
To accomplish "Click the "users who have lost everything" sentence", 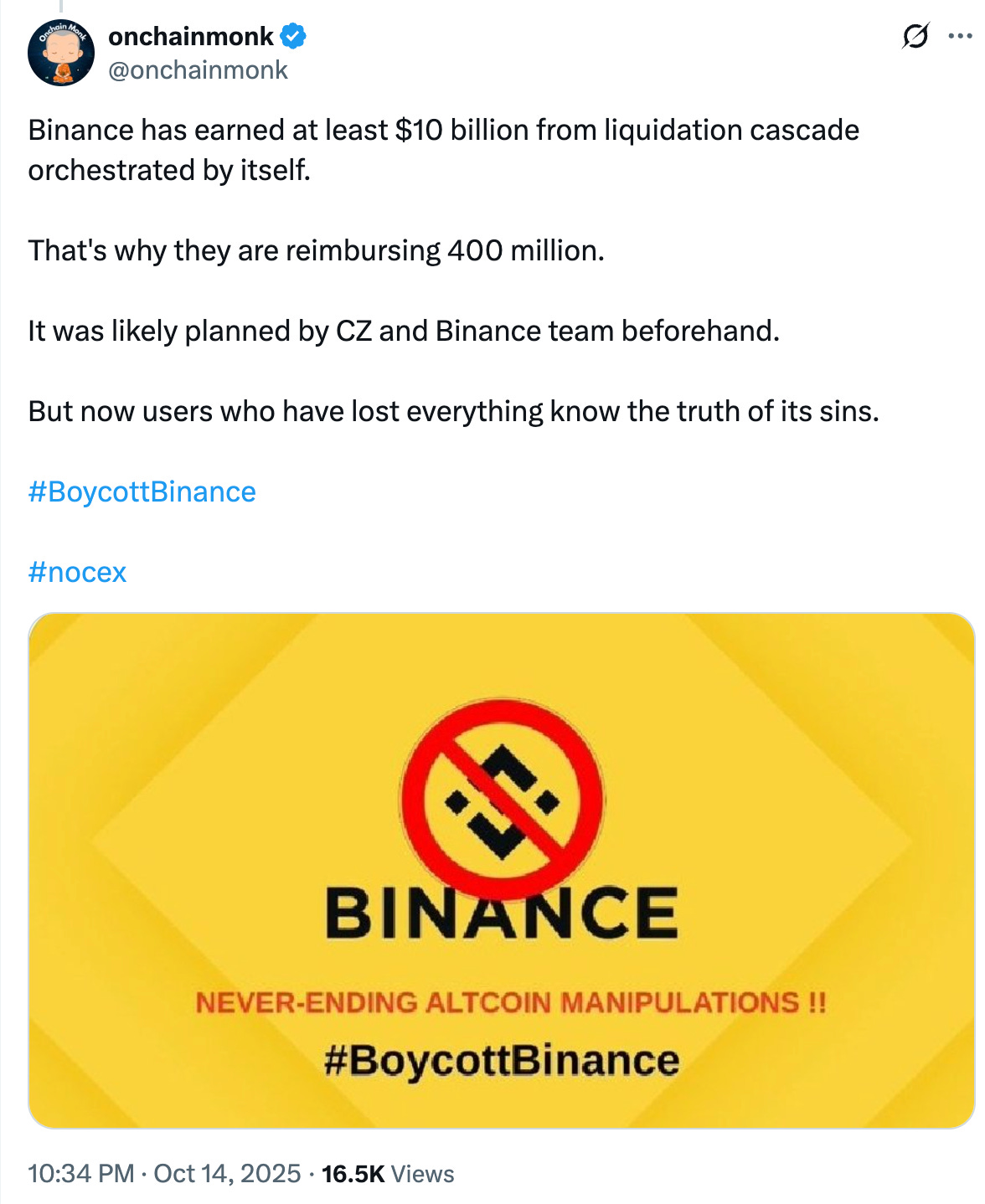I will click(453, 411).
